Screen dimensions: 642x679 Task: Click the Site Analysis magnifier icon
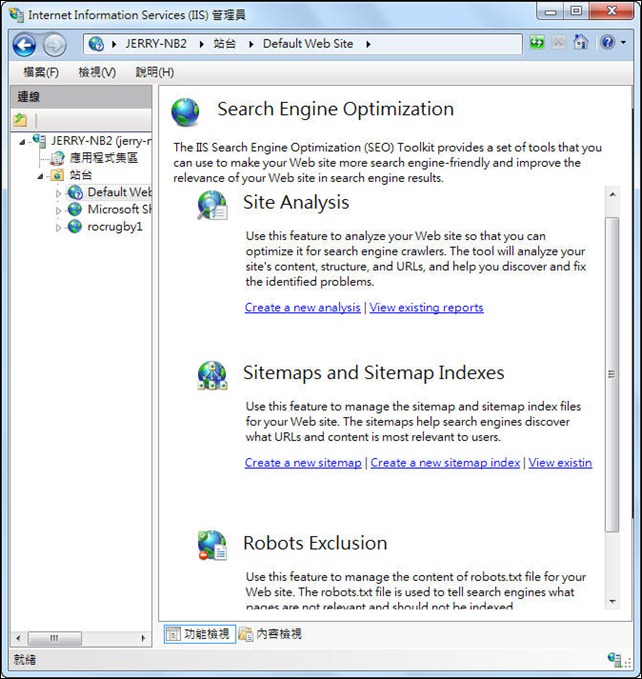click(x=212, y=205)
